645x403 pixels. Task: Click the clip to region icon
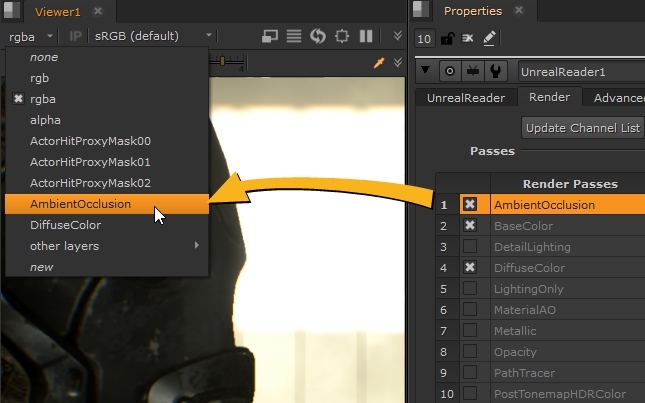coord(270,36)
